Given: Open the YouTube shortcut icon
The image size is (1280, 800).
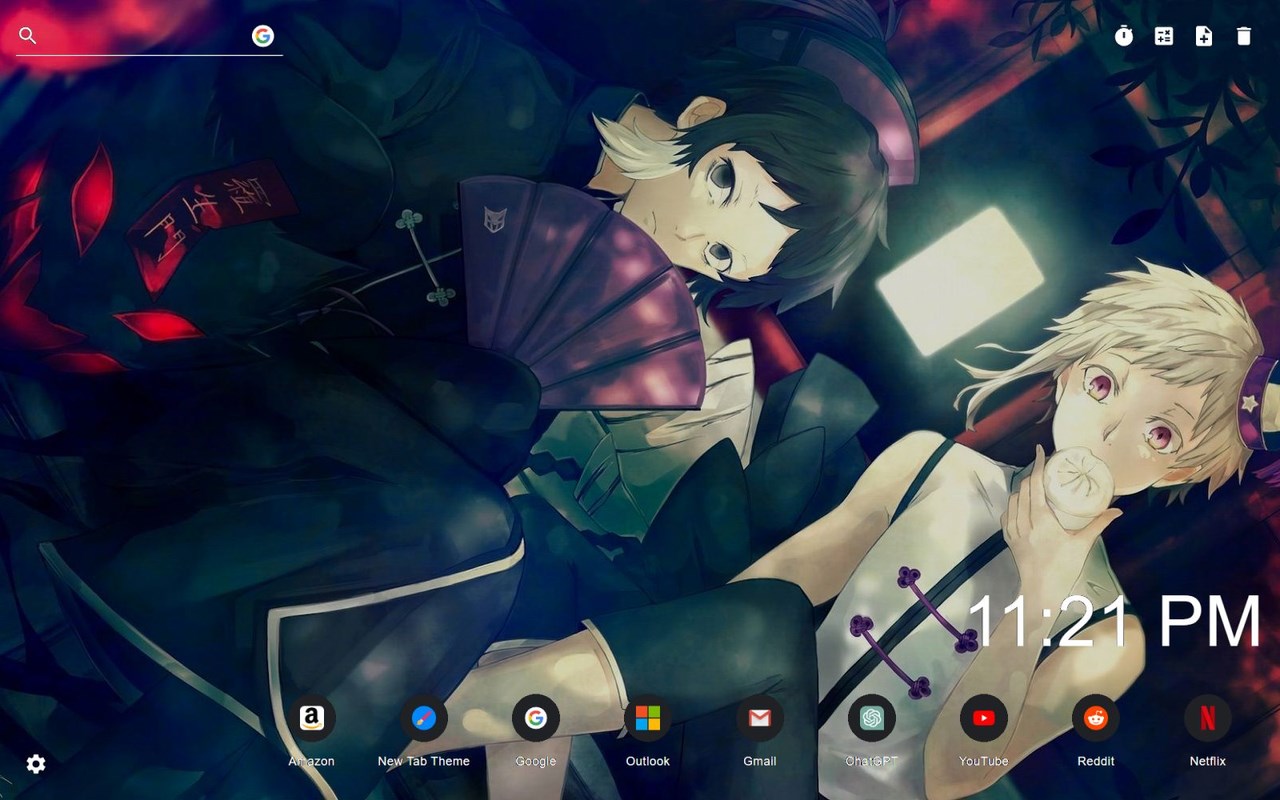Looking at the screenshot, I should 984,718.
